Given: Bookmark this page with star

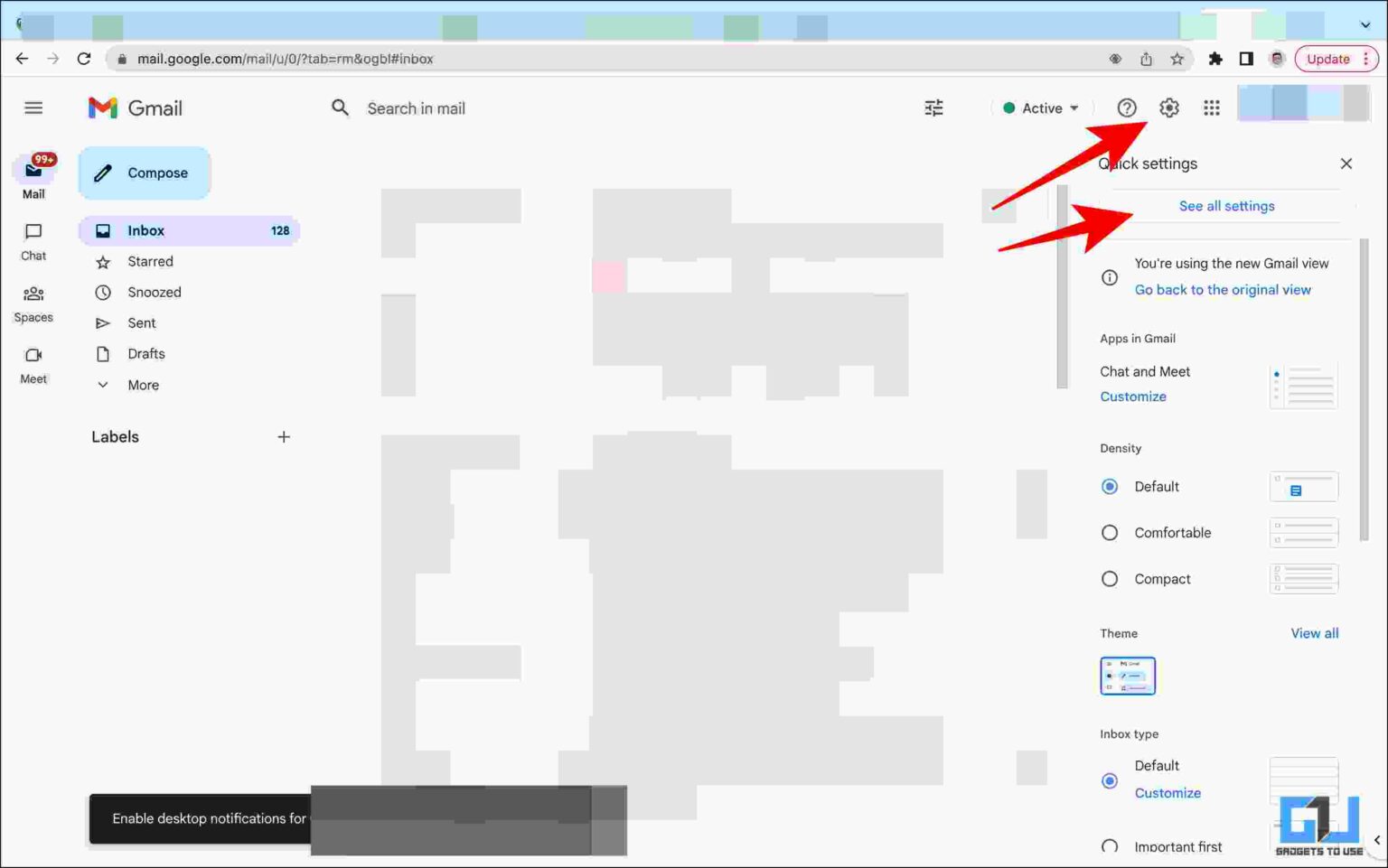Looking at the screenshot, I should pos(1177,59).
